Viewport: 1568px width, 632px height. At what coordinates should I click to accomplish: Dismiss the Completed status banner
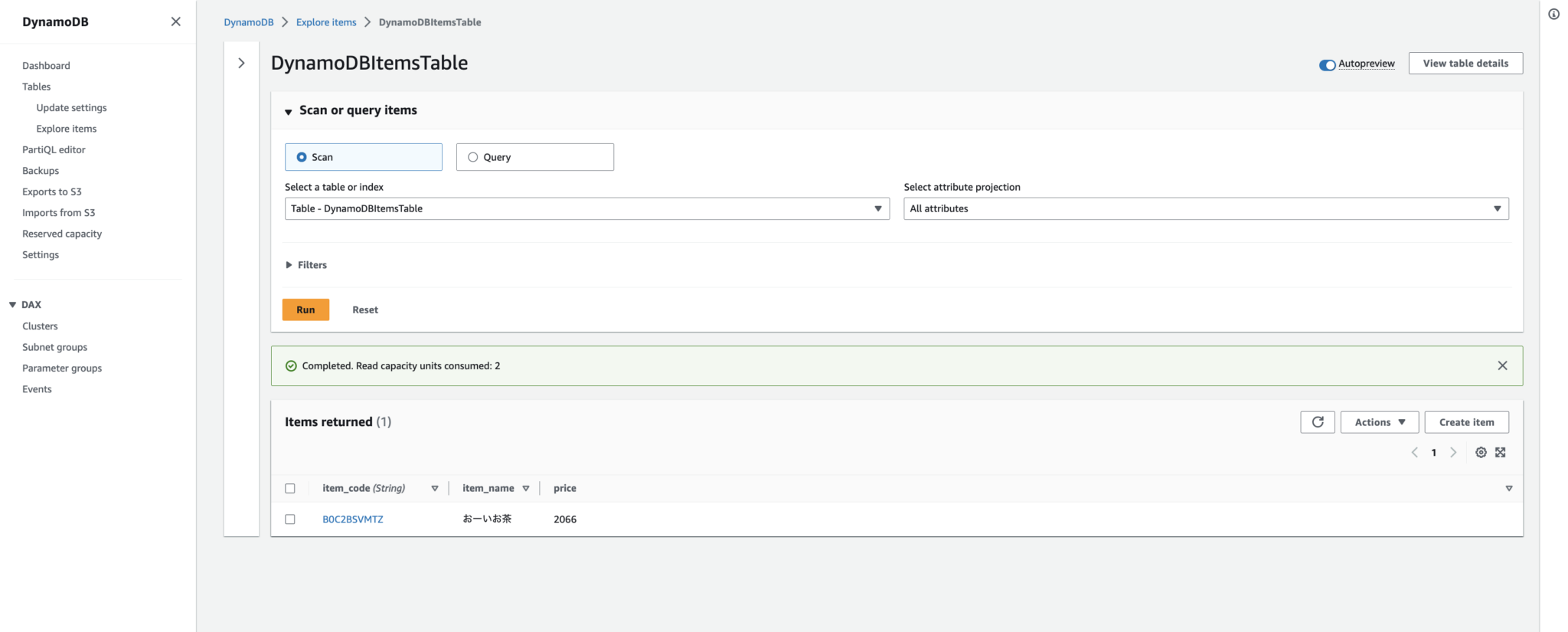1502,366
